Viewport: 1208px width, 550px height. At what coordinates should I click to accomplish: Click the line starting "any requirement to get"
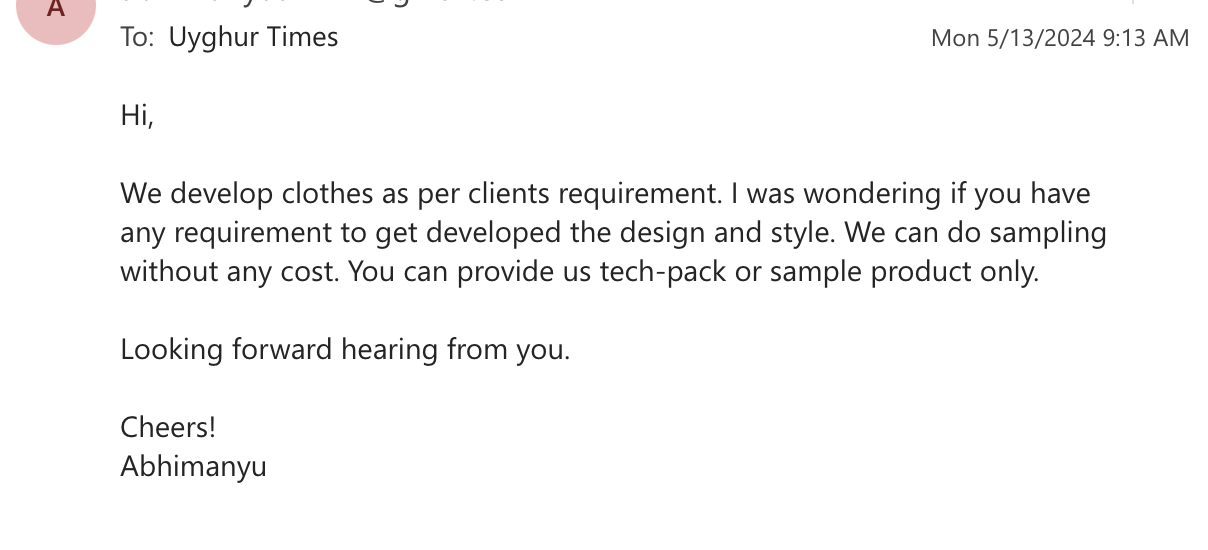coord(612,232)
